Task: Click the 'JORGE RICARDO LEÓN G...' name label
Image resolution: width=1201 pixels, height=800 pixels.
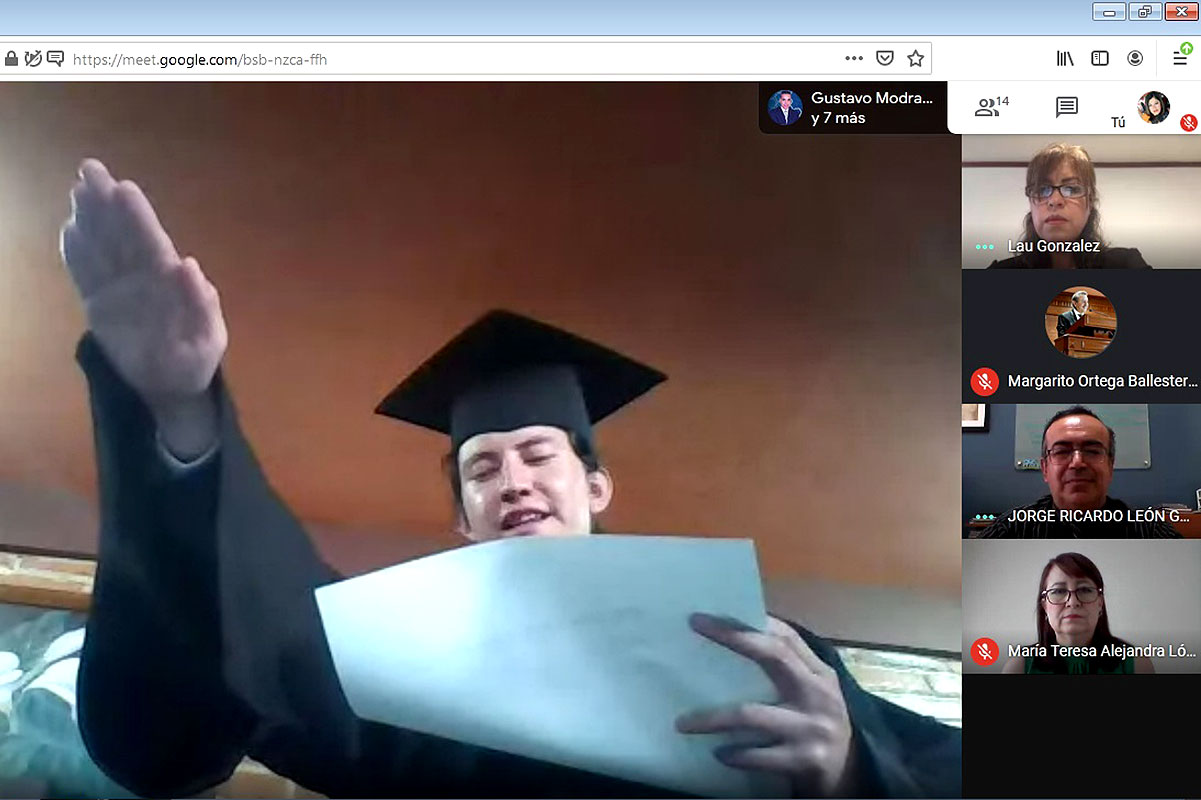Action: click(1099, 516)
